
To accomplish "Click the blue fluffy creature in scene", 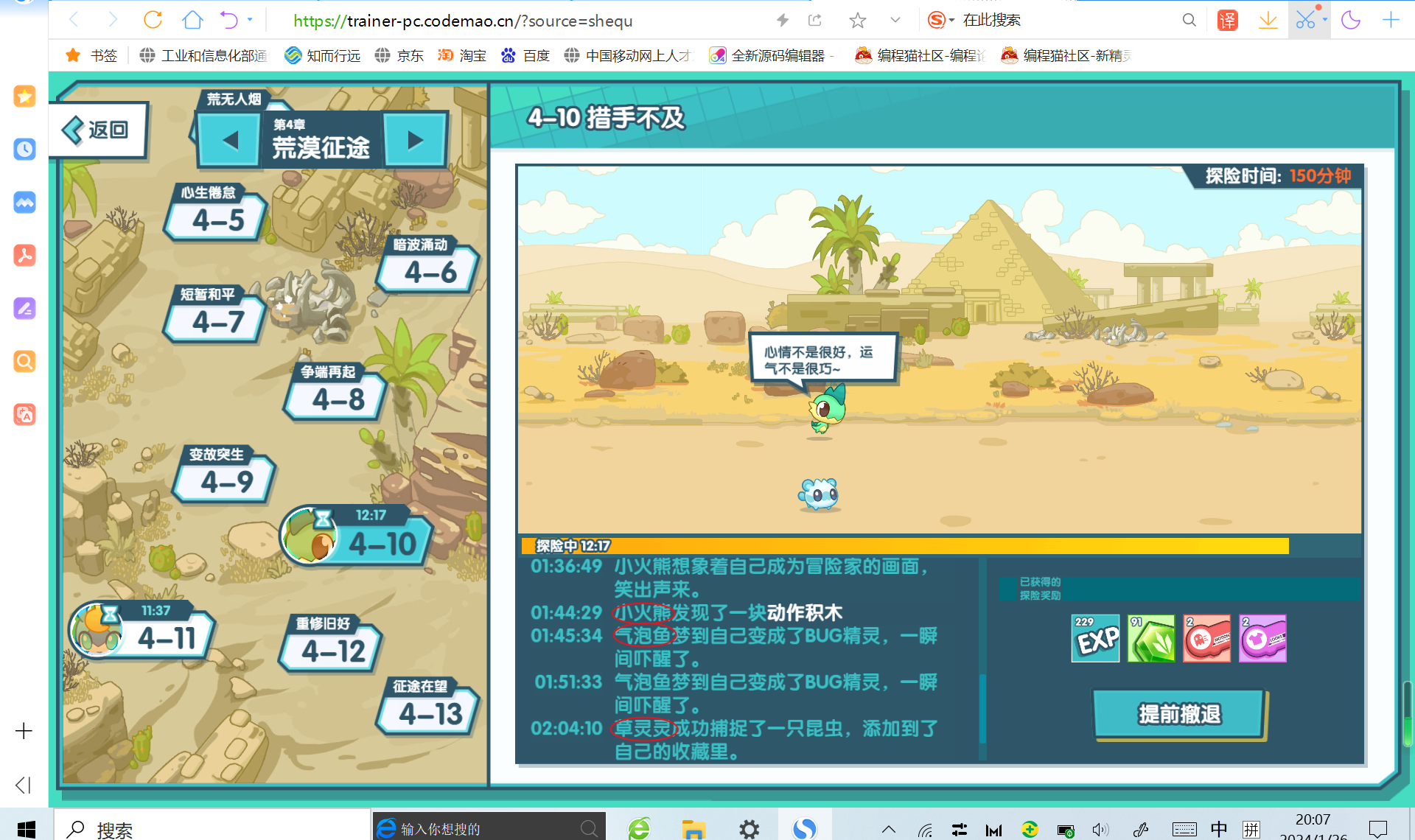I will point(819,494).
